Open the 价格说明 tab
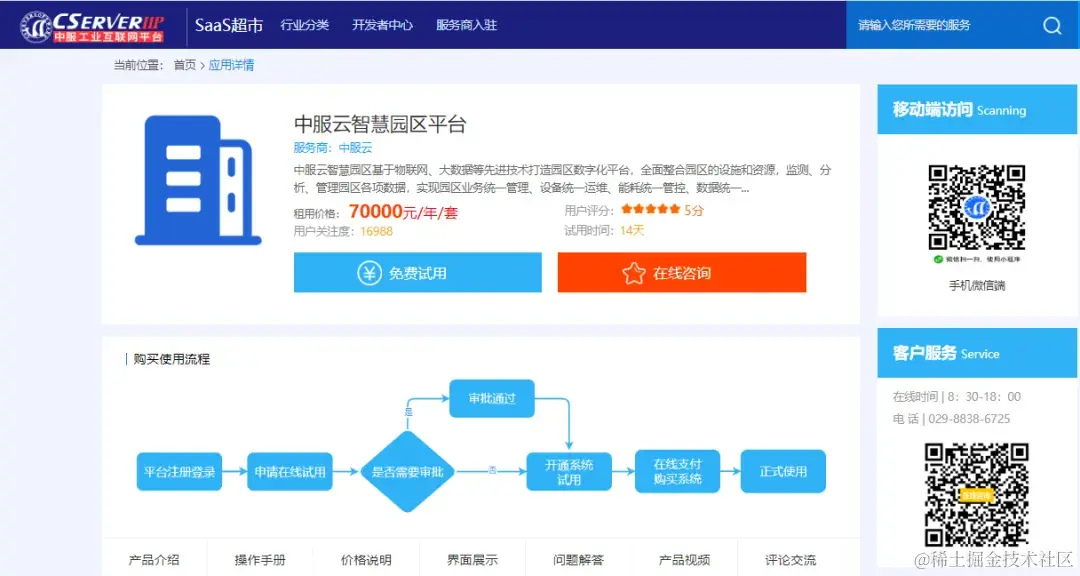The height and width of the screenshot is (576, 1080). 366,559
